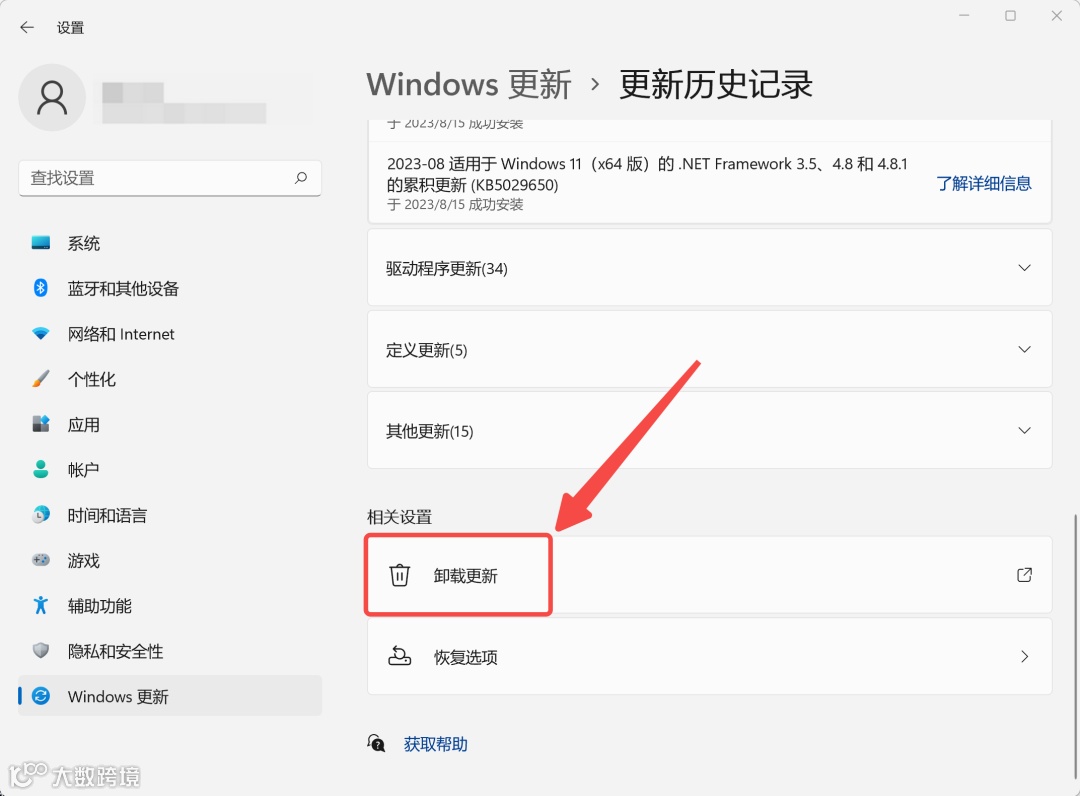This screenshot has width=1080, height=796.
Task: Click the 查找设置 search field
Action: coord(170,178)
